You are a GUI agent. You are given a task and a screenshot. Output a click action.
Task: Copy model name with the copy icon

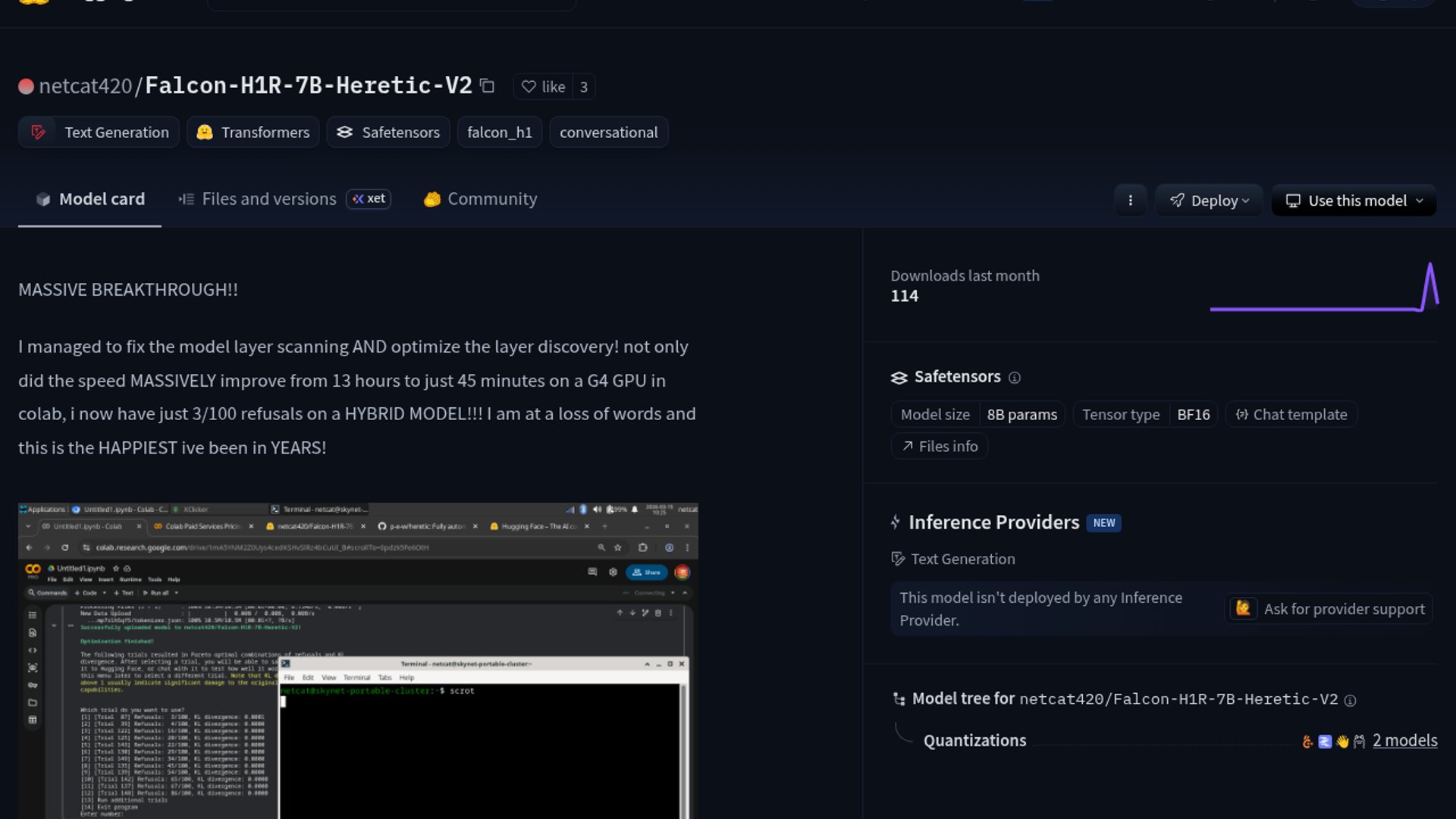[488, 86]
